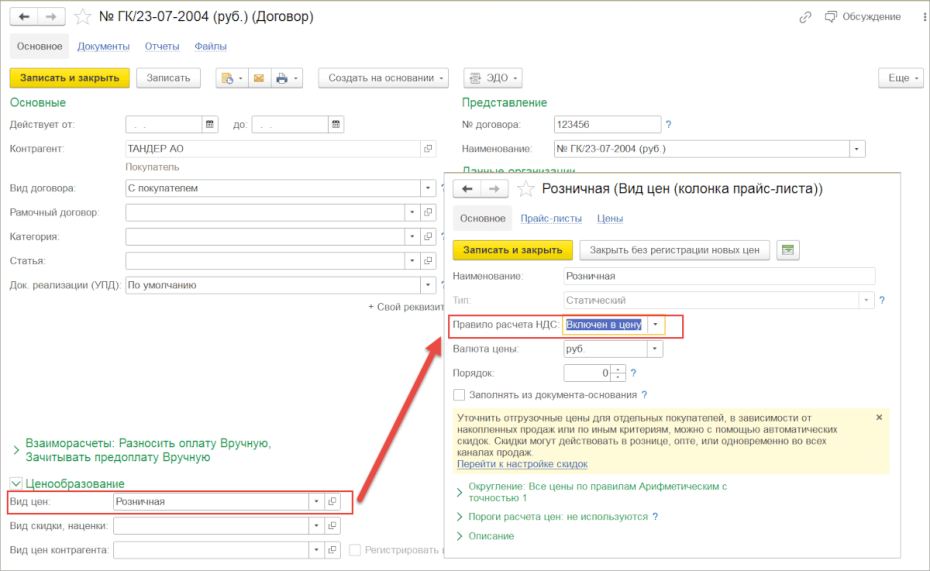Image resolution: width=930 pixels, height=571 pixels.
Task: Enable 'Заполнять из документа-основания' checkbox
Action: [459, 395]
